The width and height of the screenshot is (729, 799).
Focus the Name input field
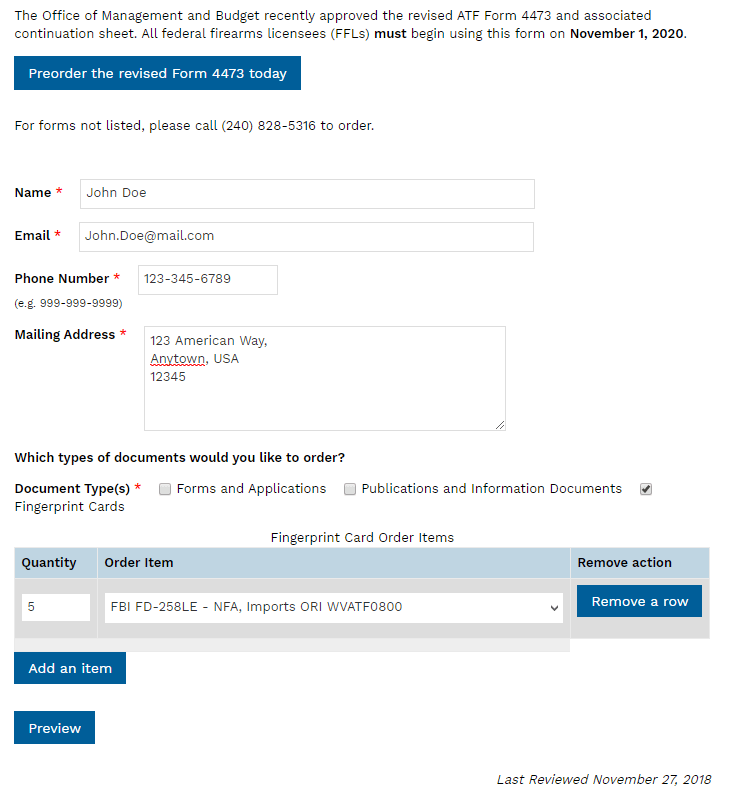point(307,194)
